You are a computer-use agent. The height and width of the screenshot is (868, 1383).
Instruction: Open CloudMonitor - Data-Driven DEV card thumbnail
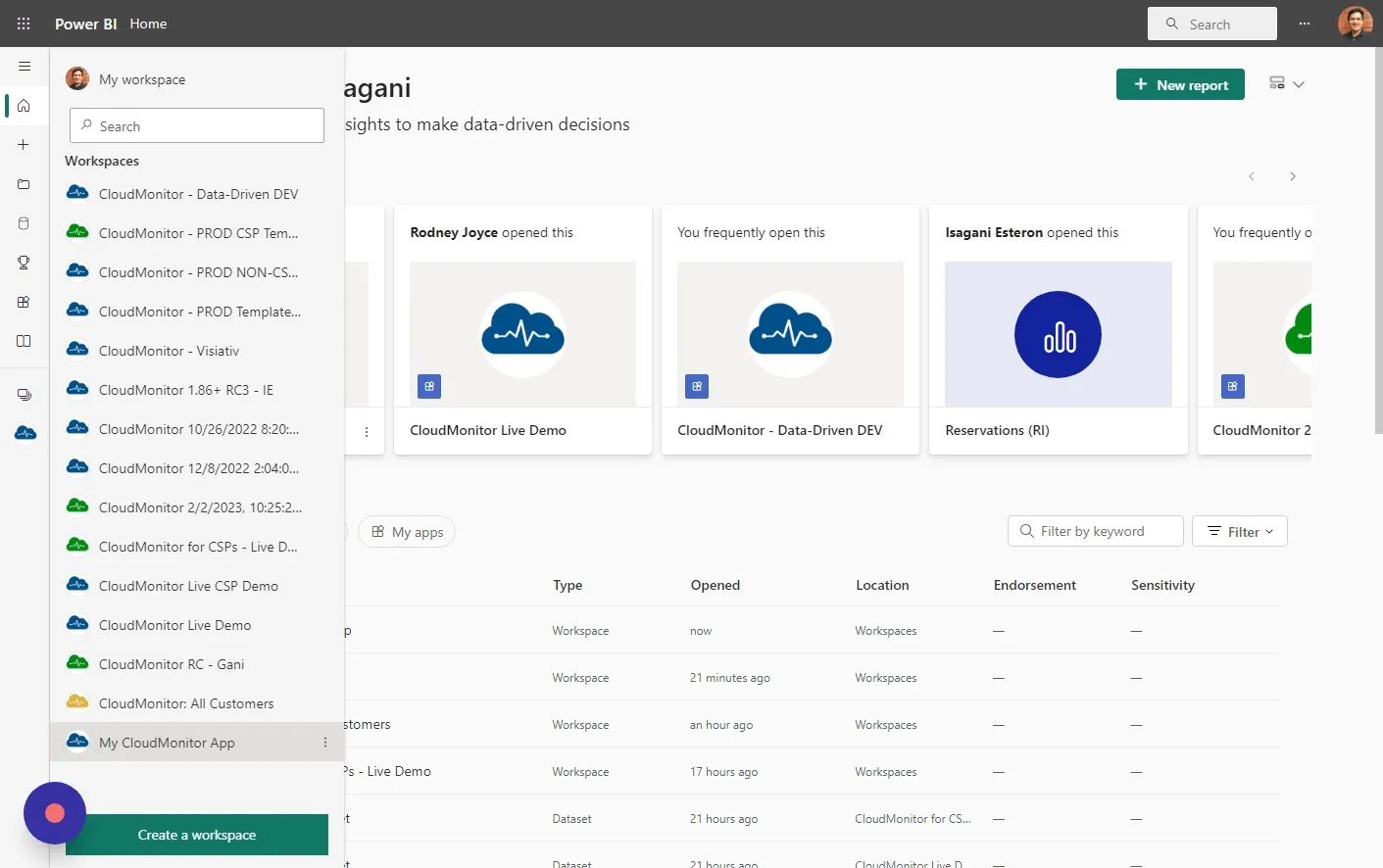click(x=790, y=334)
